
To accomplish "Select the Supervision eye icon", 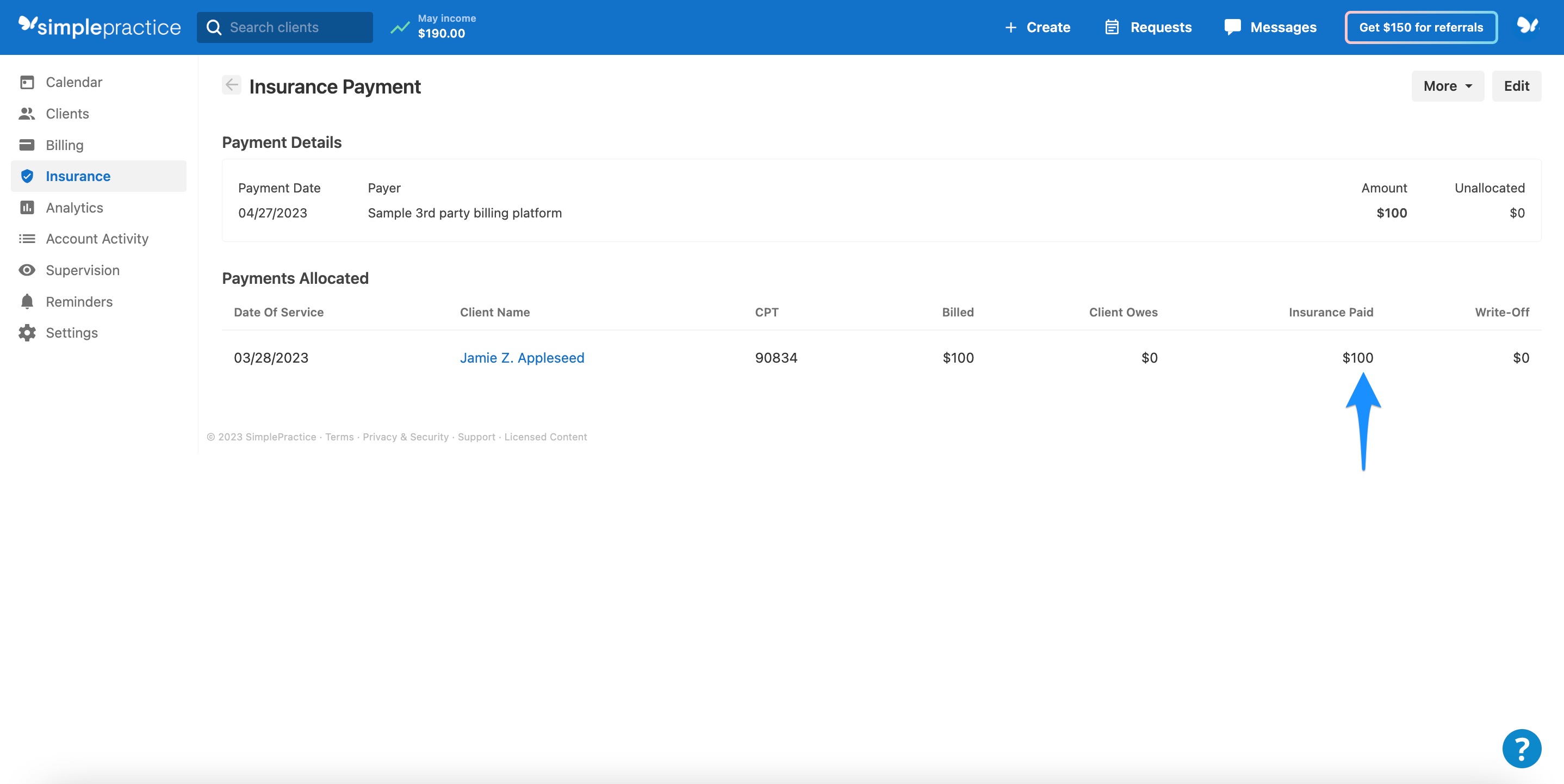I will [x=27, y=270].
